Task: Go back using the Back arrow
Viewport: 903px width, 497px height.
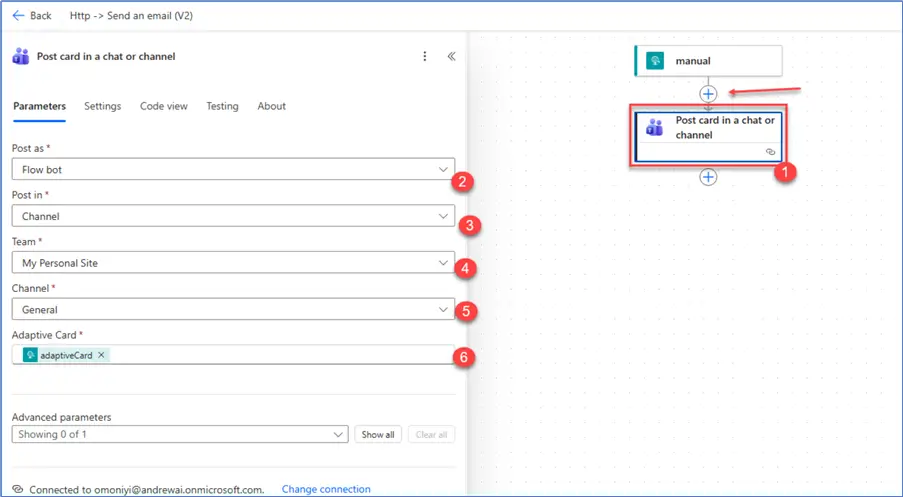Action: pyautogui.click(x=18, y=16)
